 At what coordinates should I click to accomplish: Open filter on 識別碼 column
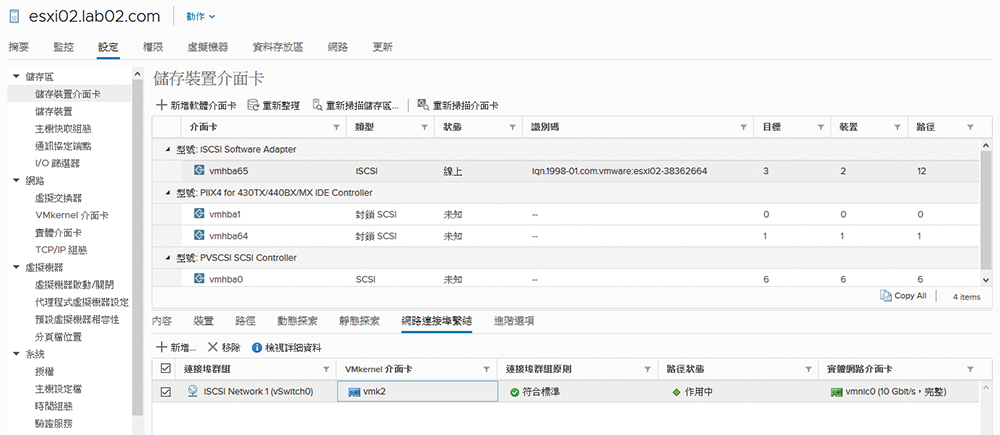pos(743,128)
